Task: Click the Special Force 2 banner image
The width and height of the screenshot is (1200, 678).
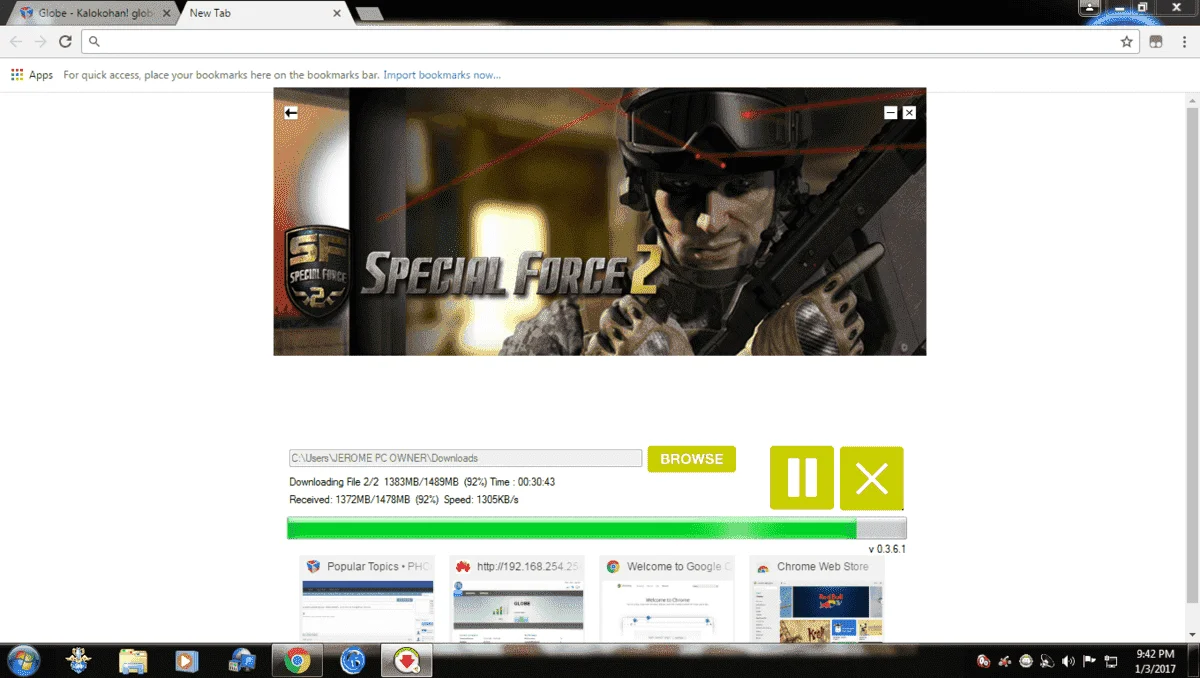Action: pos(600,221)
